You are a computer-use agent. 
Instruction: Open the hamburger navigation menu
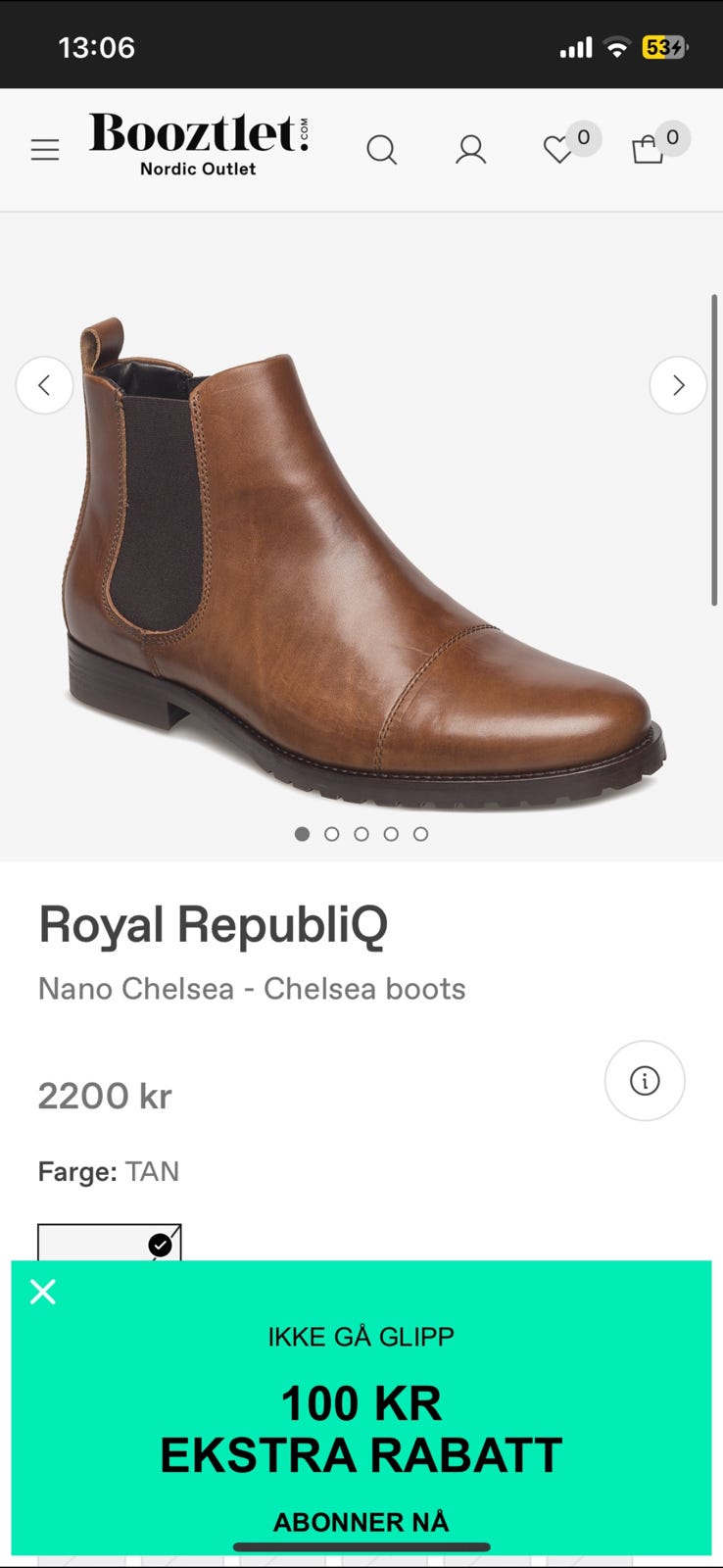click(x=45, y=150)
